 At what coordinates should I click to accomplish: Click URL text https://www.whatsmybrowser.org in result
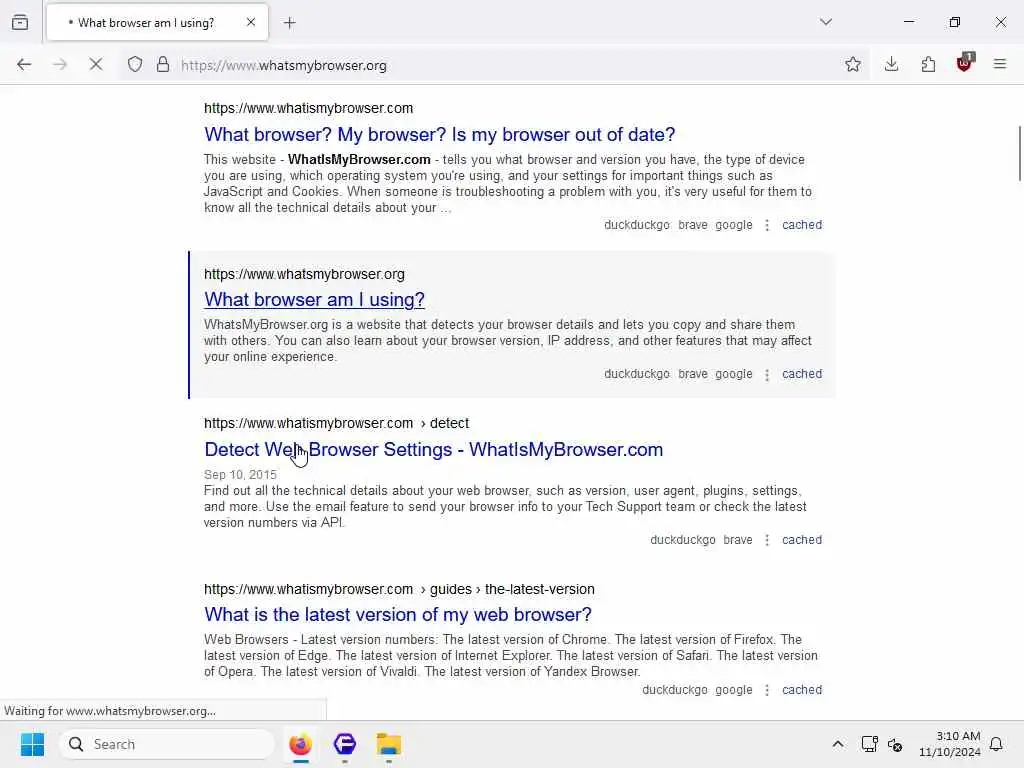[304, 274]
